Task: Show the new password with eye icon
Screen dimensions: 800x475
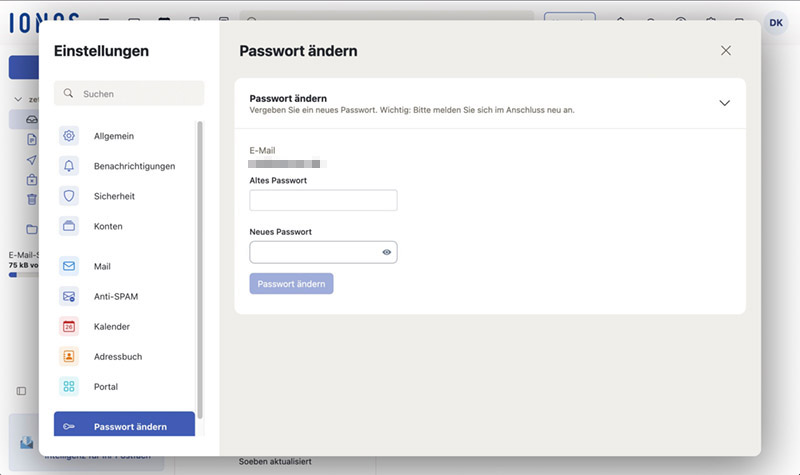Action: point(386,252)
